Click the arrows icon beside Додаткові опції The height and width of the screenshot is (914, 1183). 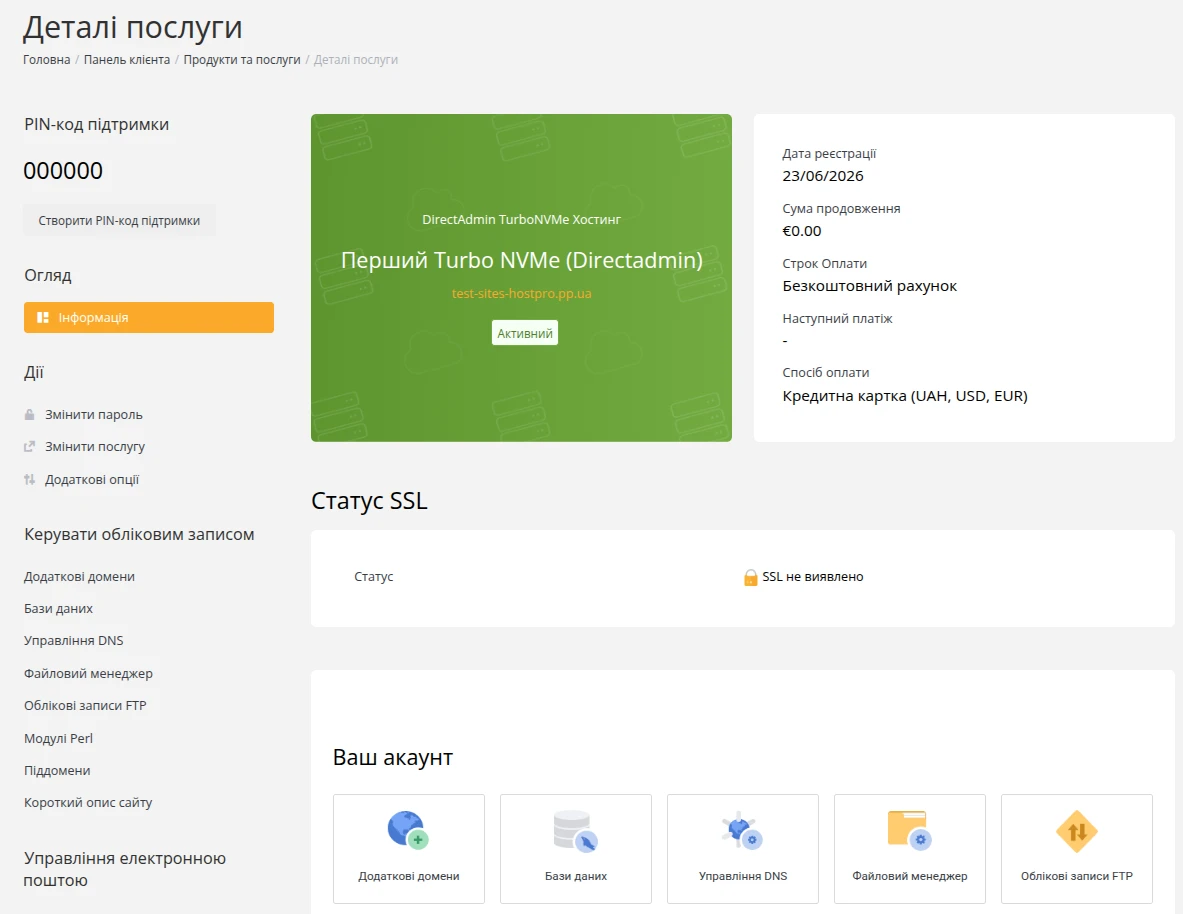click(29, 479)
